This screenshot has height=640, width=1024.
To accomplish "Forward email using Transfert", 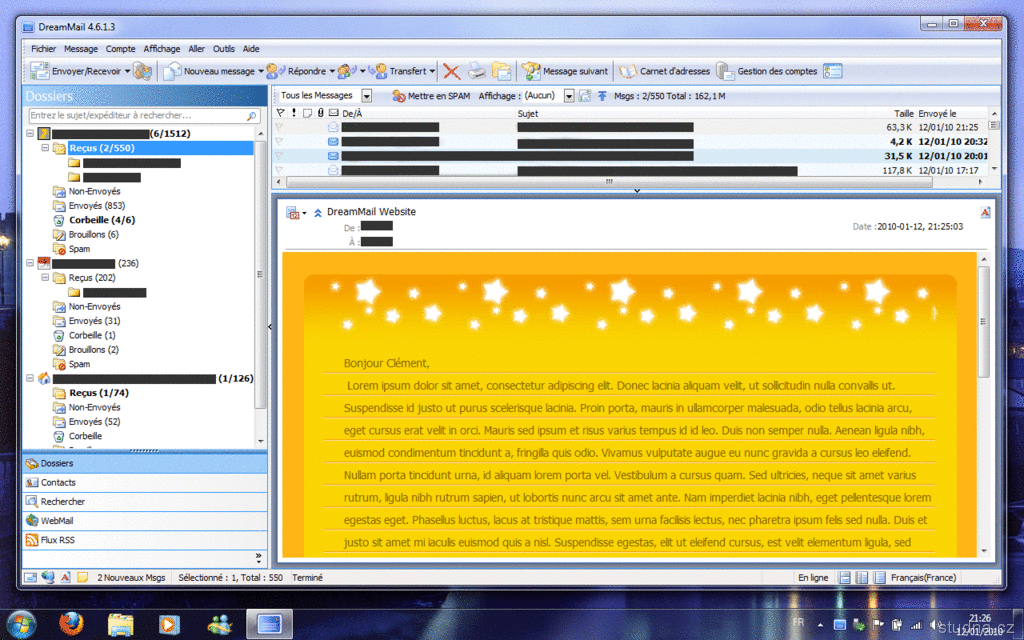I will (x=398, y=71).
